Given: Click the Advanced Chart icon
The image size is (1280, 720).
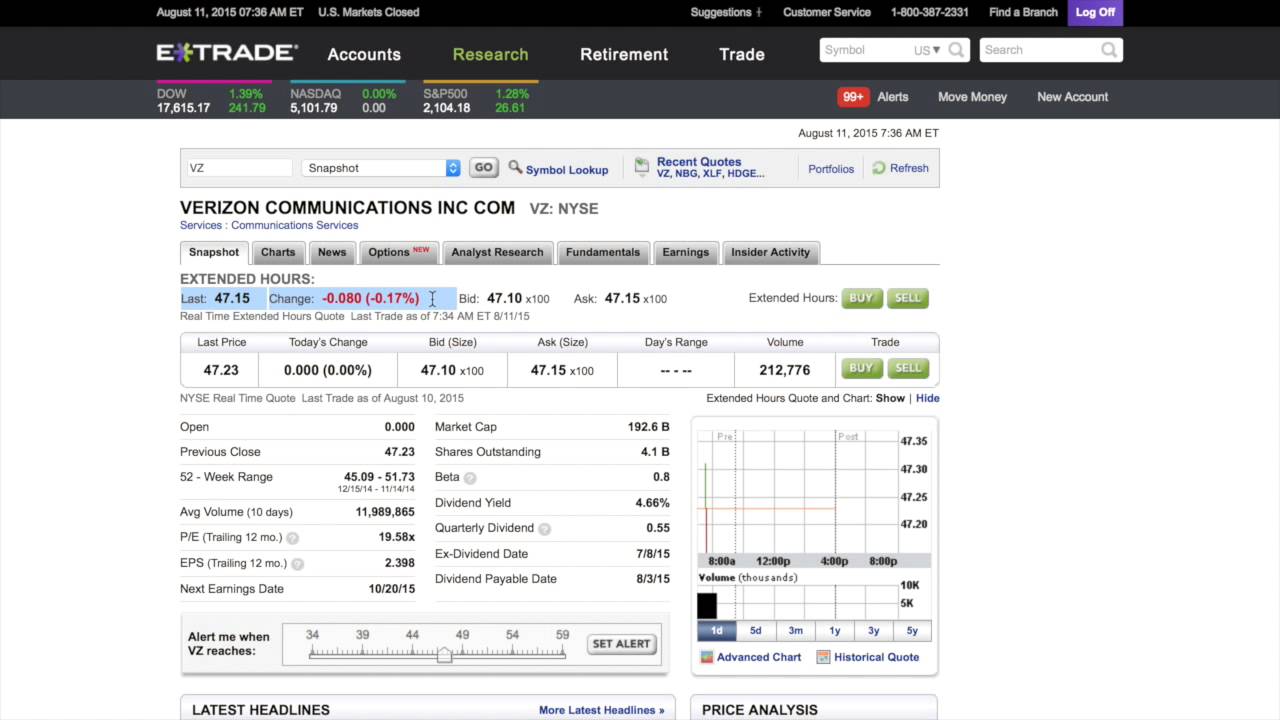Looking at the screenshot, I should 707,657.
